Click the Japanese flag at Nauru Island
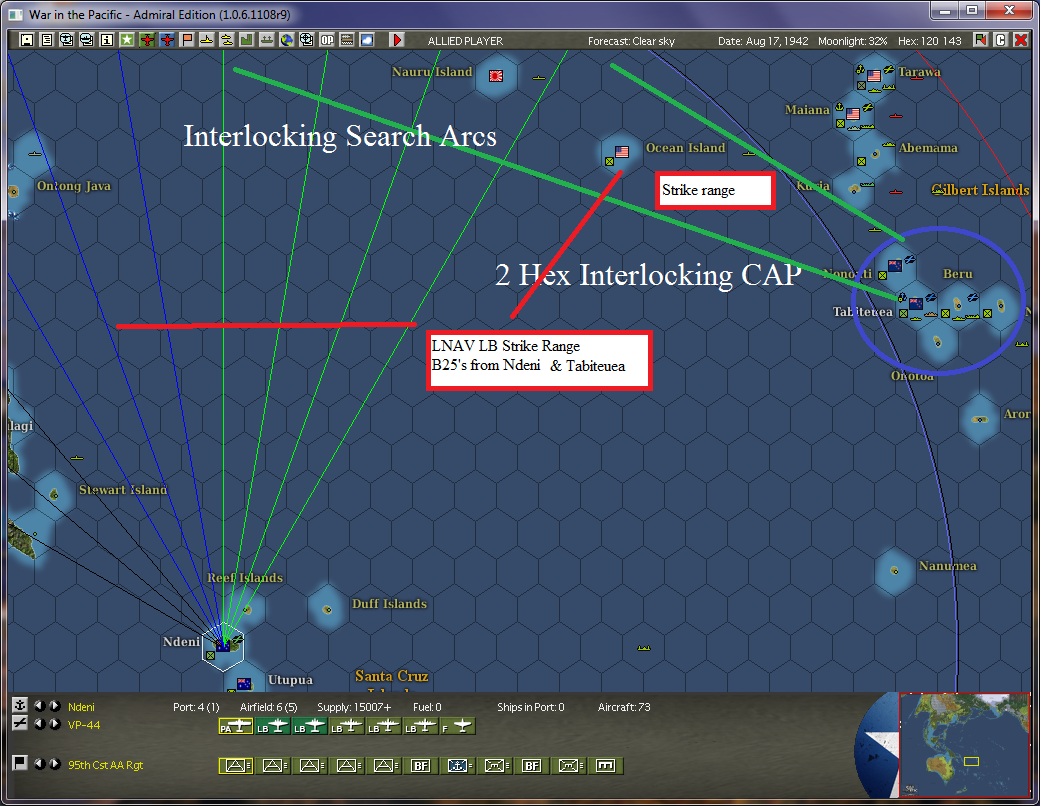The image size is (1043, 807). click(496, 76)
